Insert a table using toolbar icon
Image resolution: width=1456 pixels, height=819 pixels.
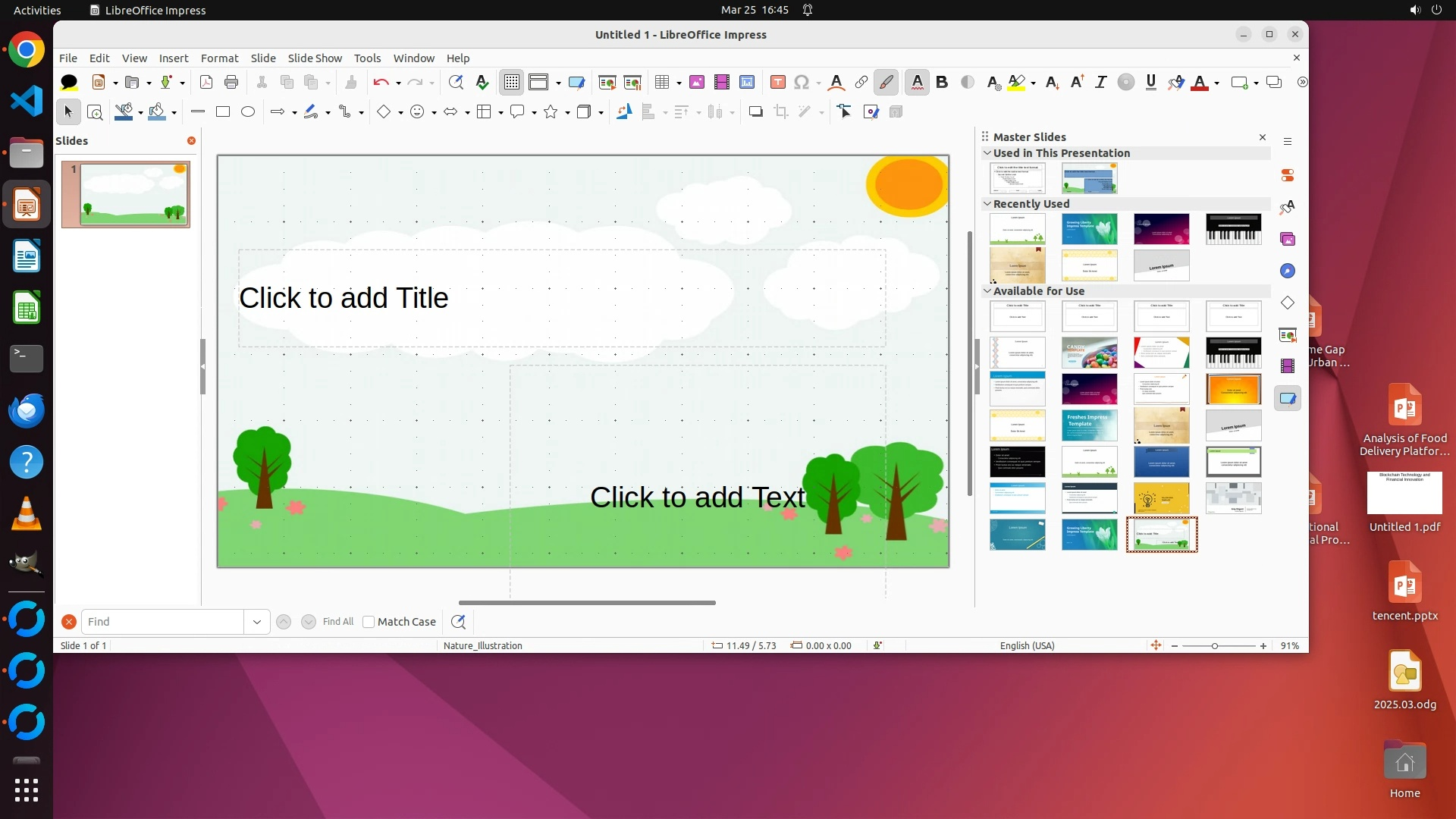point(661,82)
